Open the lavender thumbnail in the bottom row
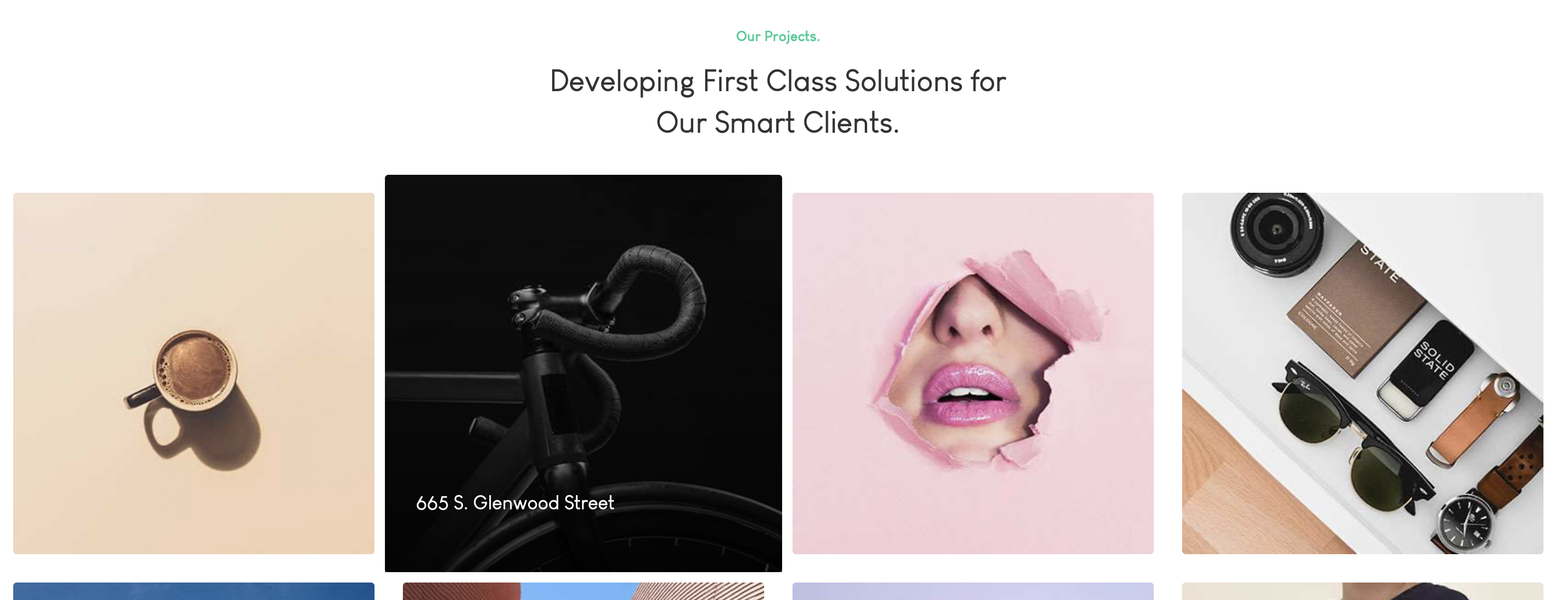Viewport: 1568px width, 600px height. 973,591
